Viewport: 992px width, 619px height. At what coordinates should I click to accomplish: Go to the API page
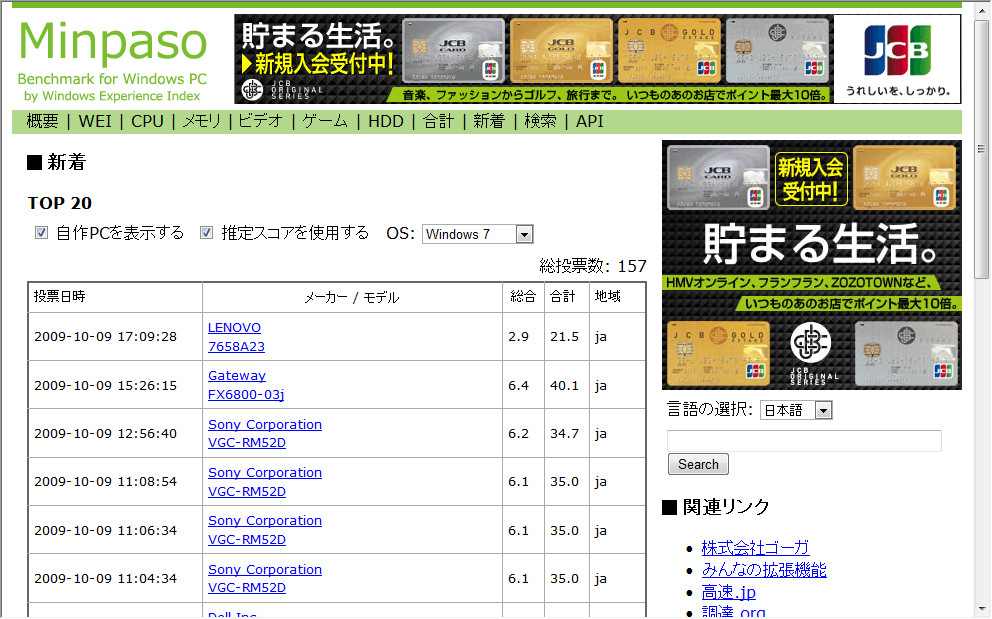click(589, 120)
